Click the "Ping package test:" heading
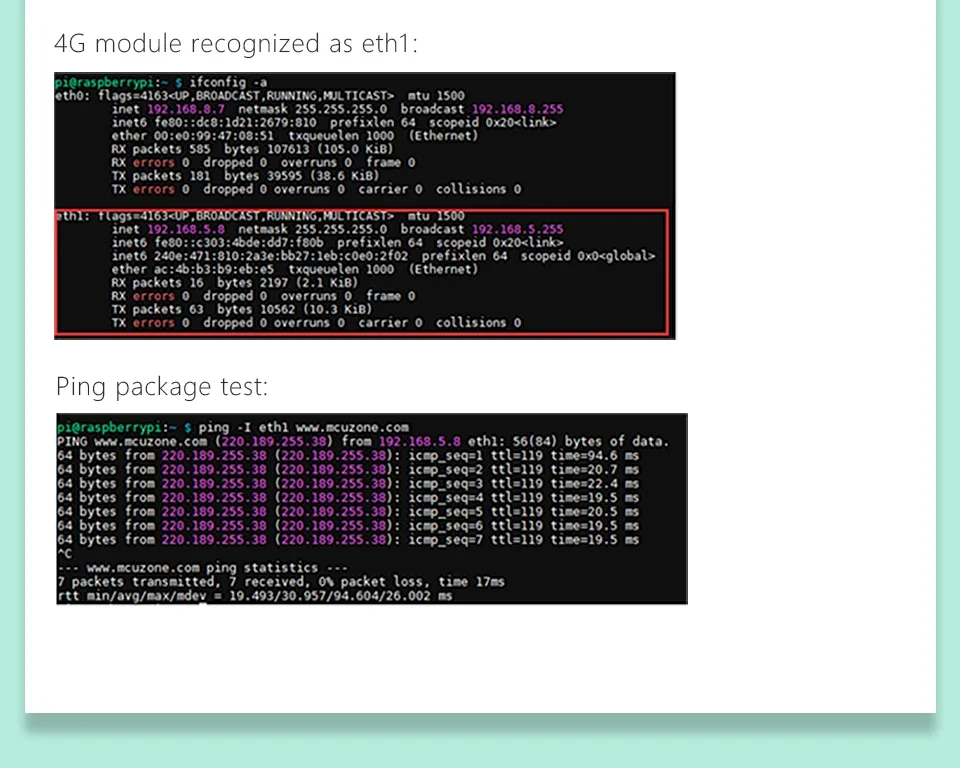The image size is (960, 768). pyautogui.click(x=162, y=386)
